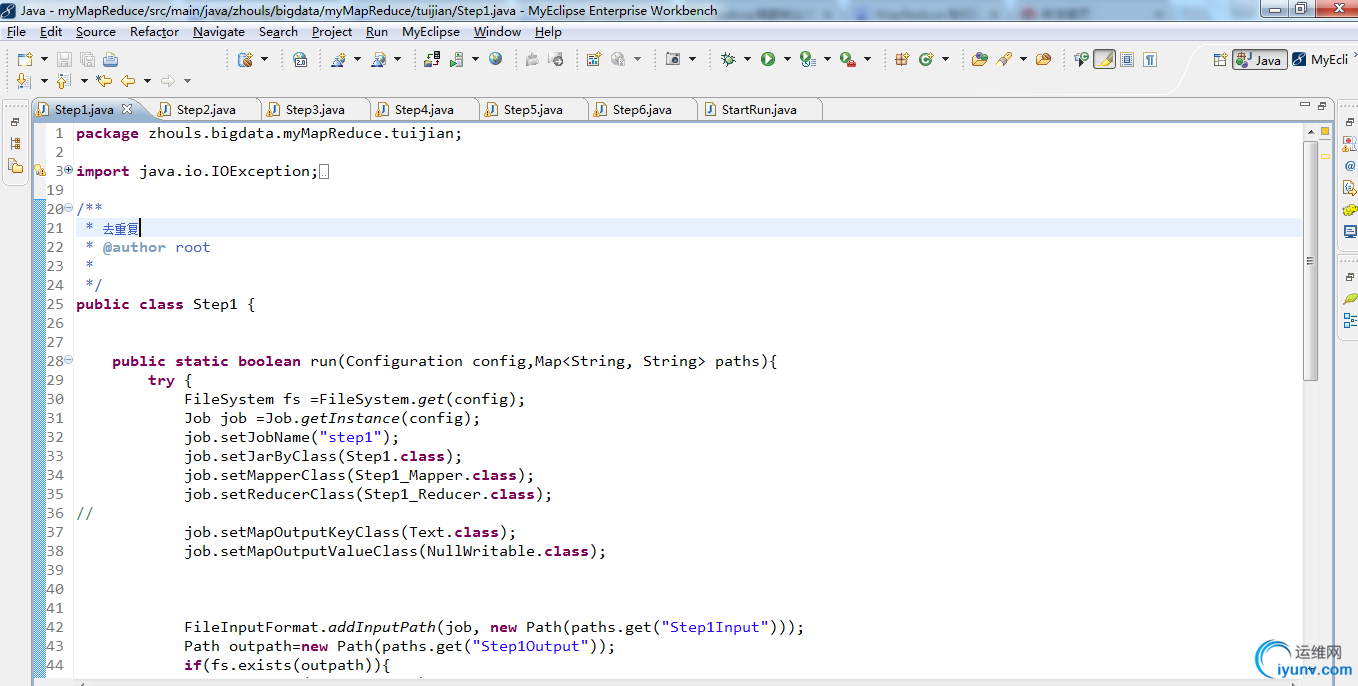Open the Hadoop elephant Map/Reduce view icon

pos(1350,210)
